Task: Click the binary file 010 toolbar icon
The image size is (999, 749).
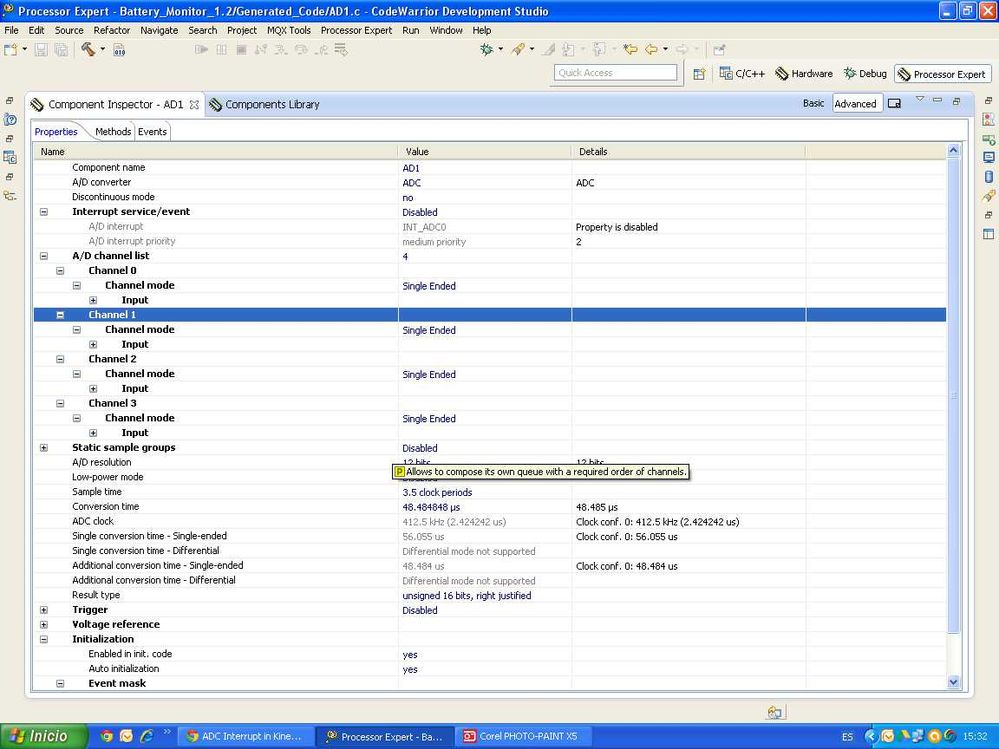Action: coord(119,50)
